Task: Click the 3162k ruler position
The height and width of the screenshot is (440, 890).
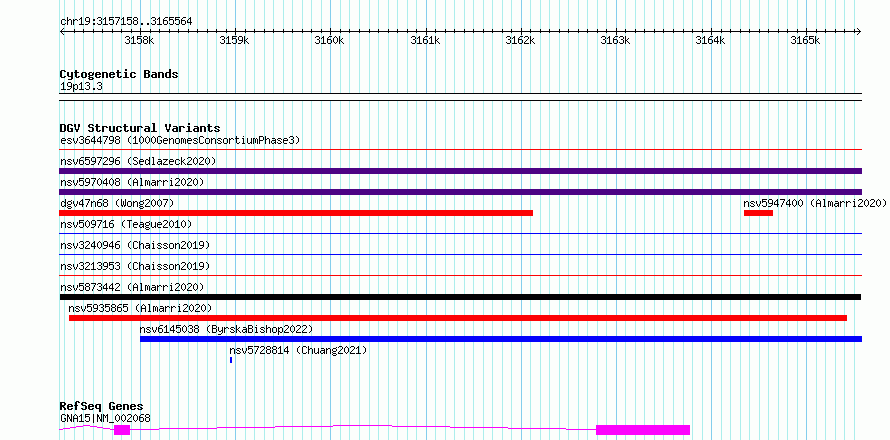Action: 520,40
